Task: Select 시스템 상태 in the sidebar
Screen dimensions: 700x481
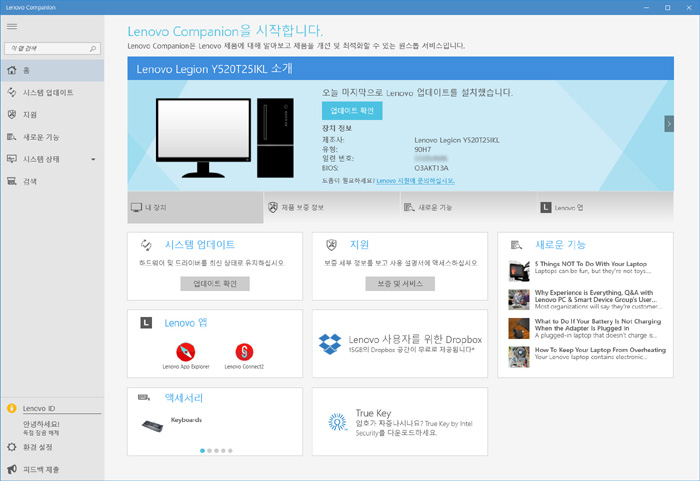Action: tap(41, 159)
